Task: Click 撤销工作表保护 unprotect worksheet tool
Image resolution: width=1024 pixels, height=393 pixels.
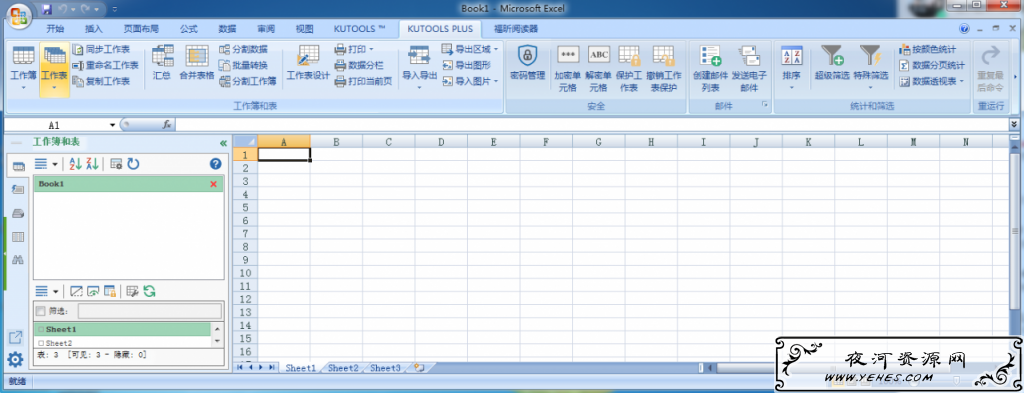Action: (664, 69)
